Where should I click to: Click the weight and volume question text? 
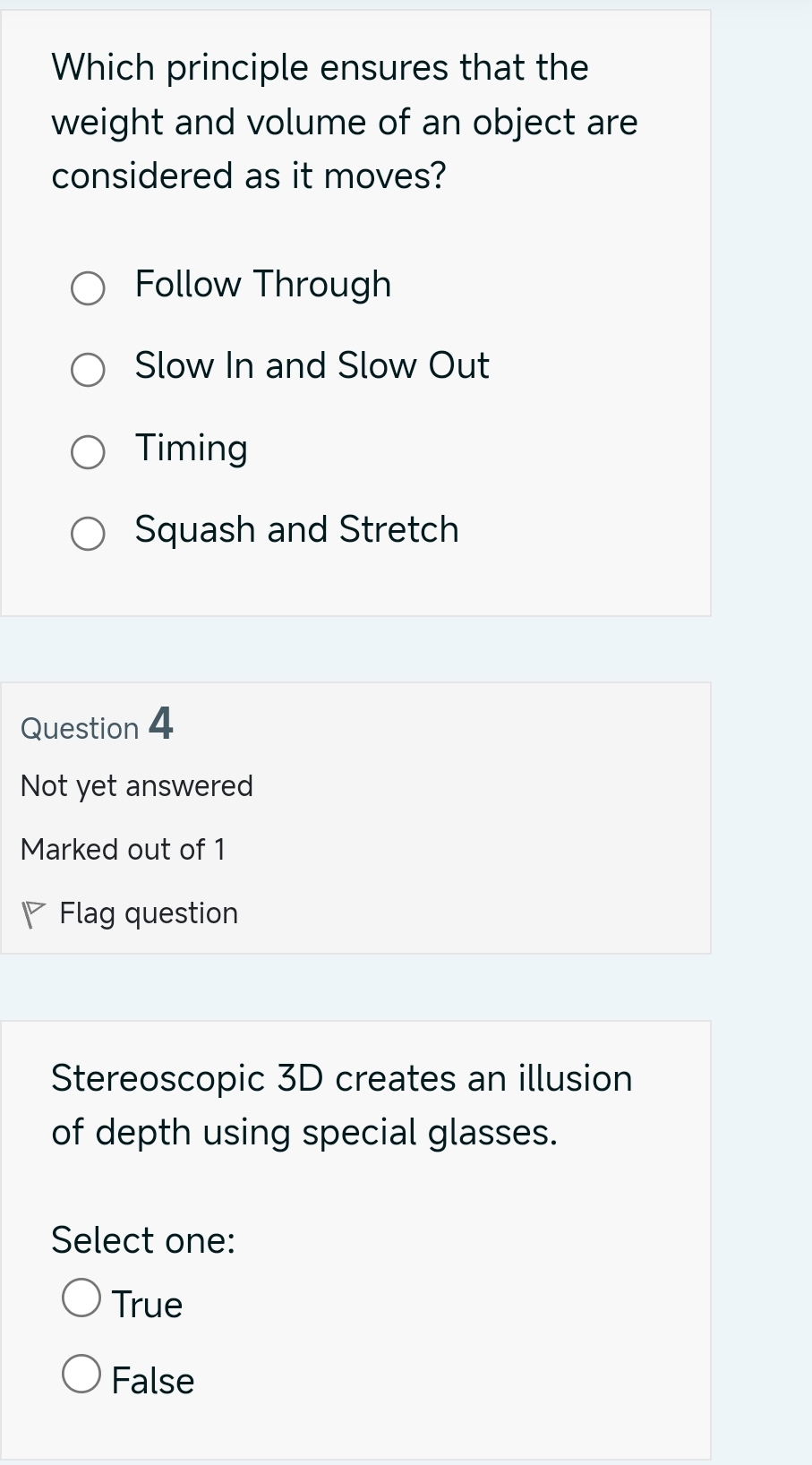coord(345,122)
